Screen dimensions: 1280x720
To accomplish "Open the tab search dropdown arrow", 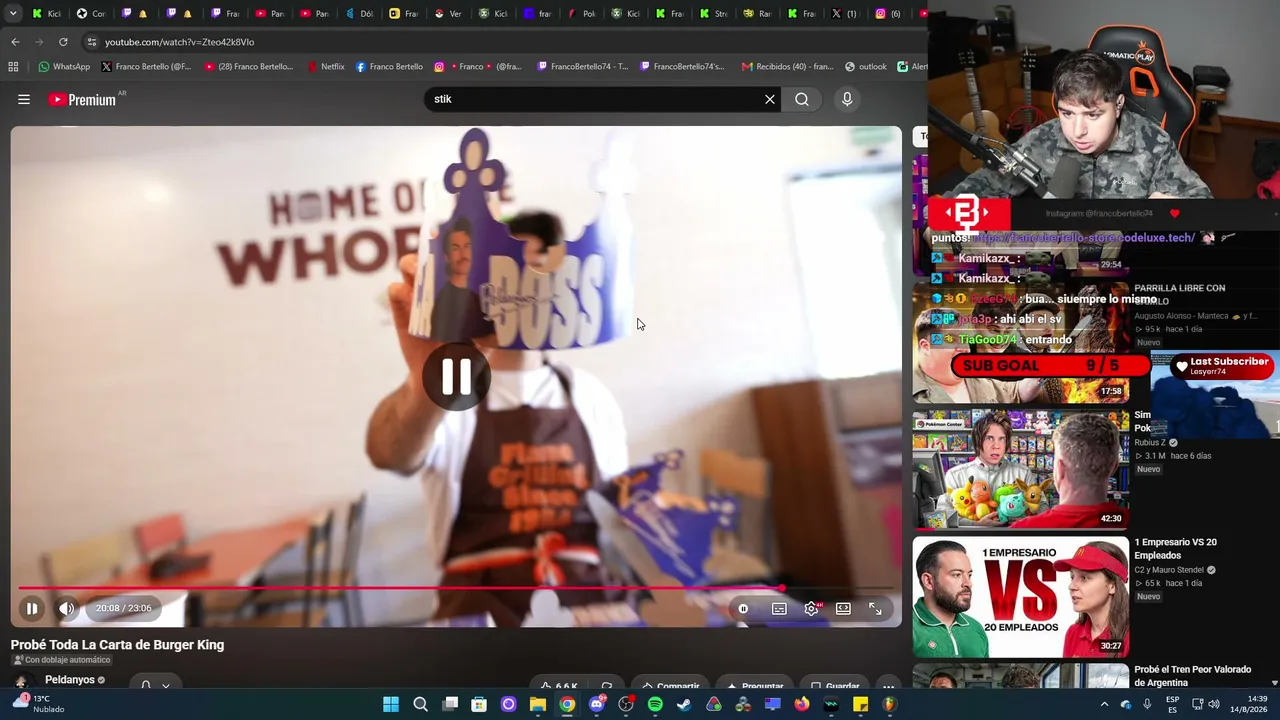I will (x=11, y=14).
